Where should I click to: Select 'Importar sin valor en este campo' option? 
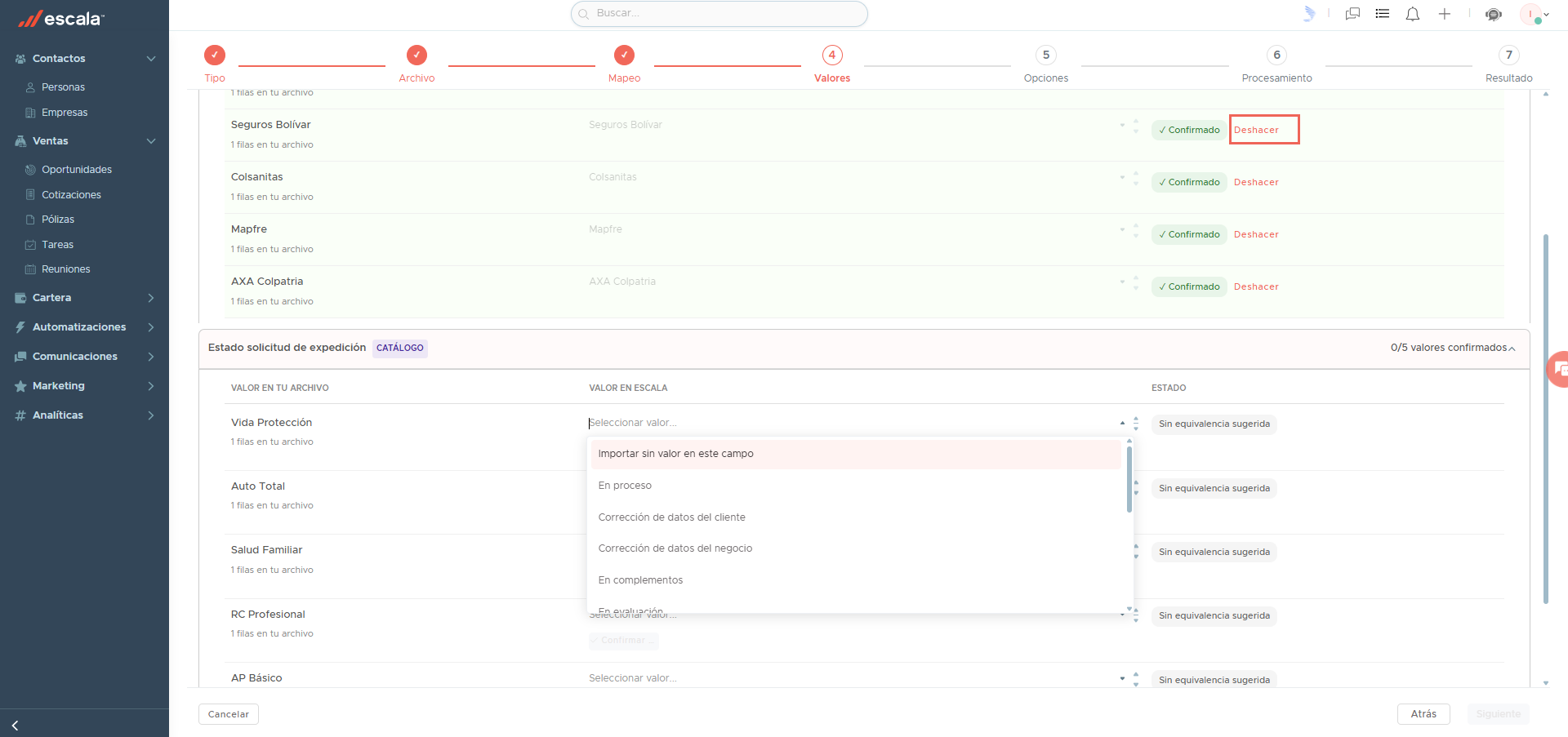click(856, 454)
